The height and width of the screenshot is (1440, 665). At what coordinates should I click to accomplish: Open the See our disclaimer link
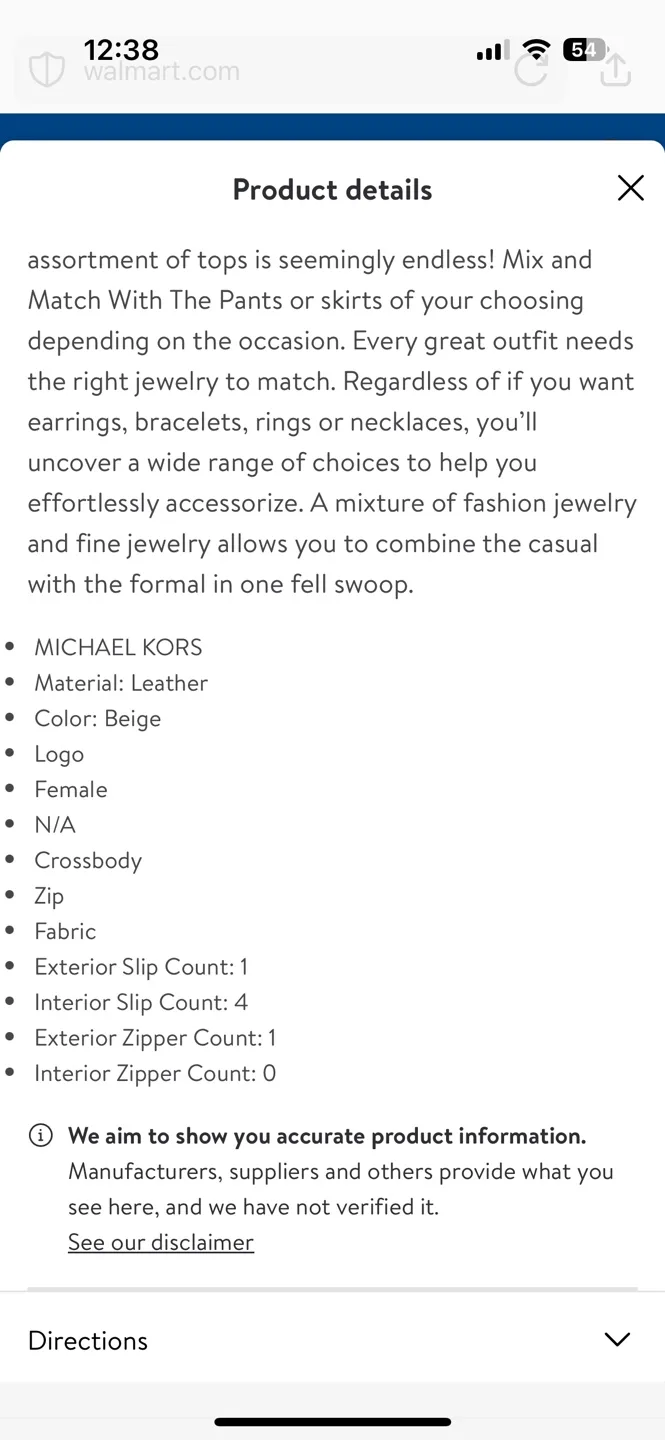tap(161, 1242)
